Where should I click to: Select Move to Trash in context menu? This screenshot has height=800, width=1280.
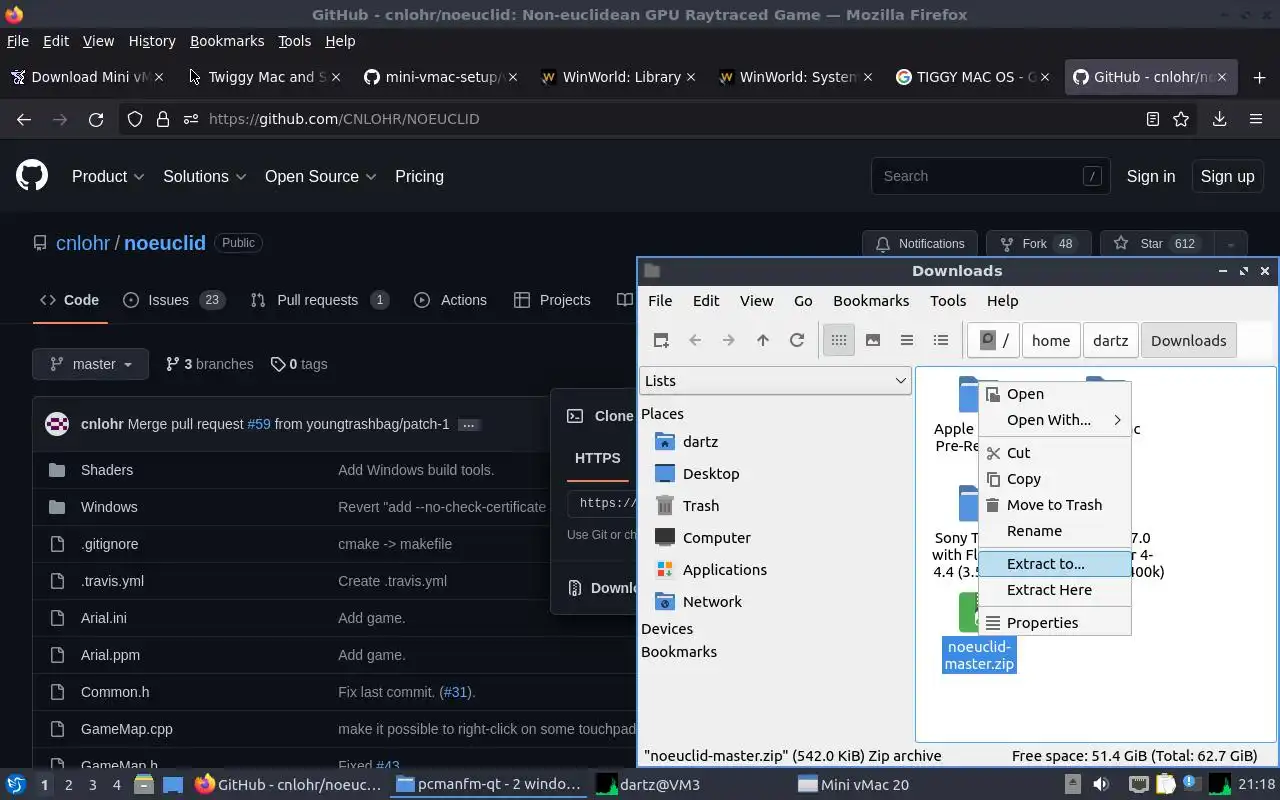pos(1055,505)
